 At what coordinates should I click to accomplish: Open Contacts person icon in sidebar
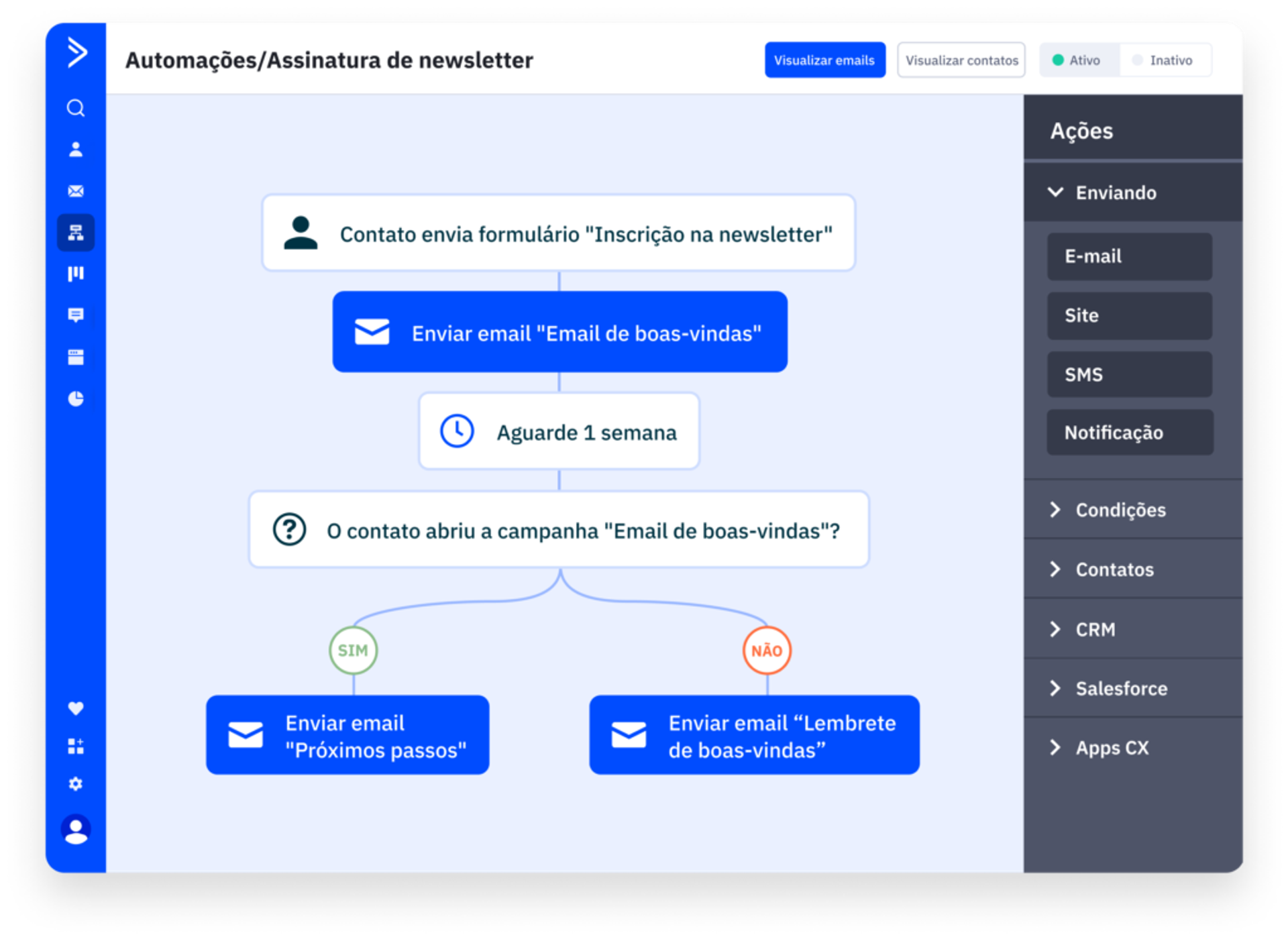coord(76,150)
